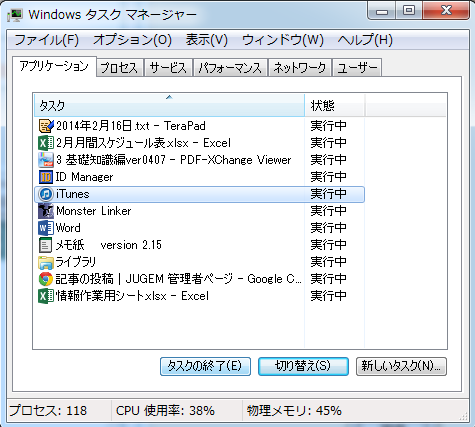The image size is (475, 427).
Task: Switch to the プロセス tab
Action: 120,68
